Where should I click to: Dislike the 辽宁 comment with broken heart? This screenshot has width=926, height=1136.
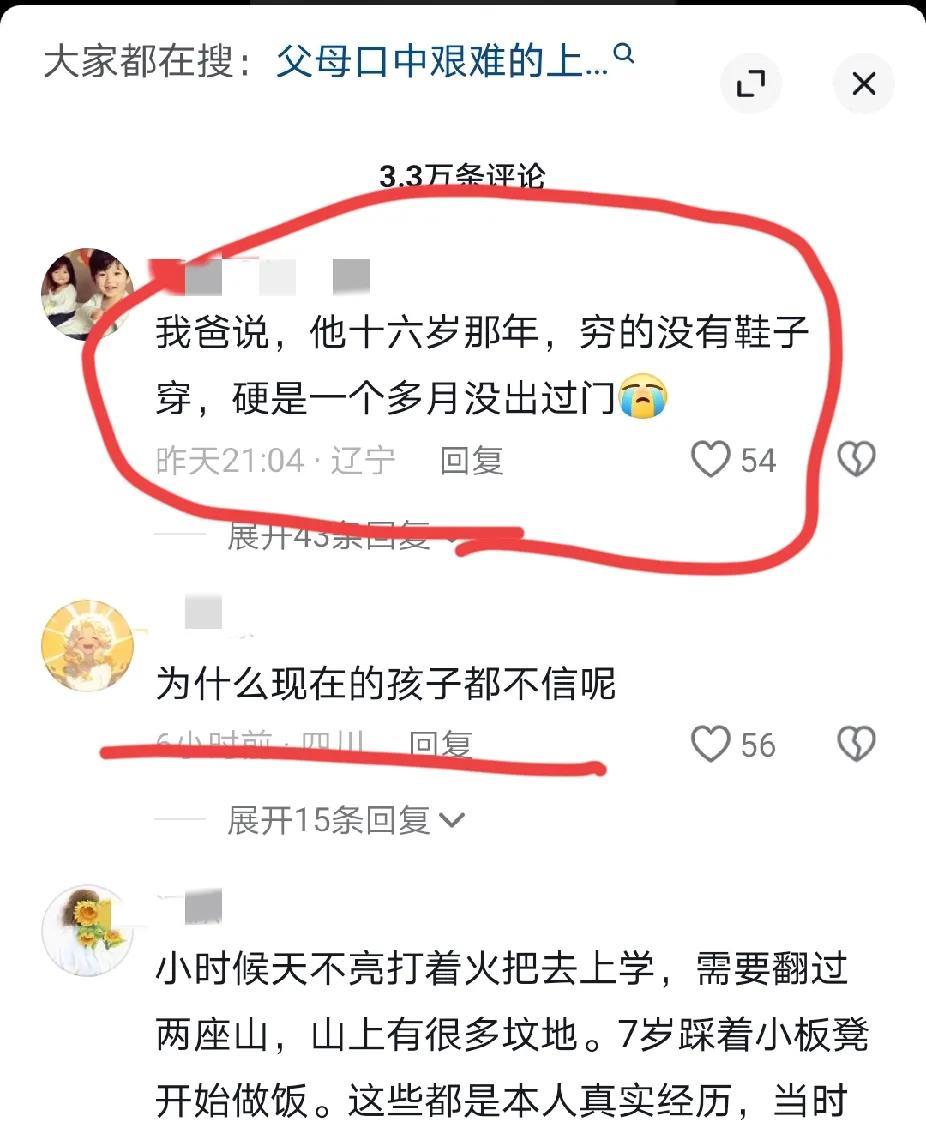(856, 459)
